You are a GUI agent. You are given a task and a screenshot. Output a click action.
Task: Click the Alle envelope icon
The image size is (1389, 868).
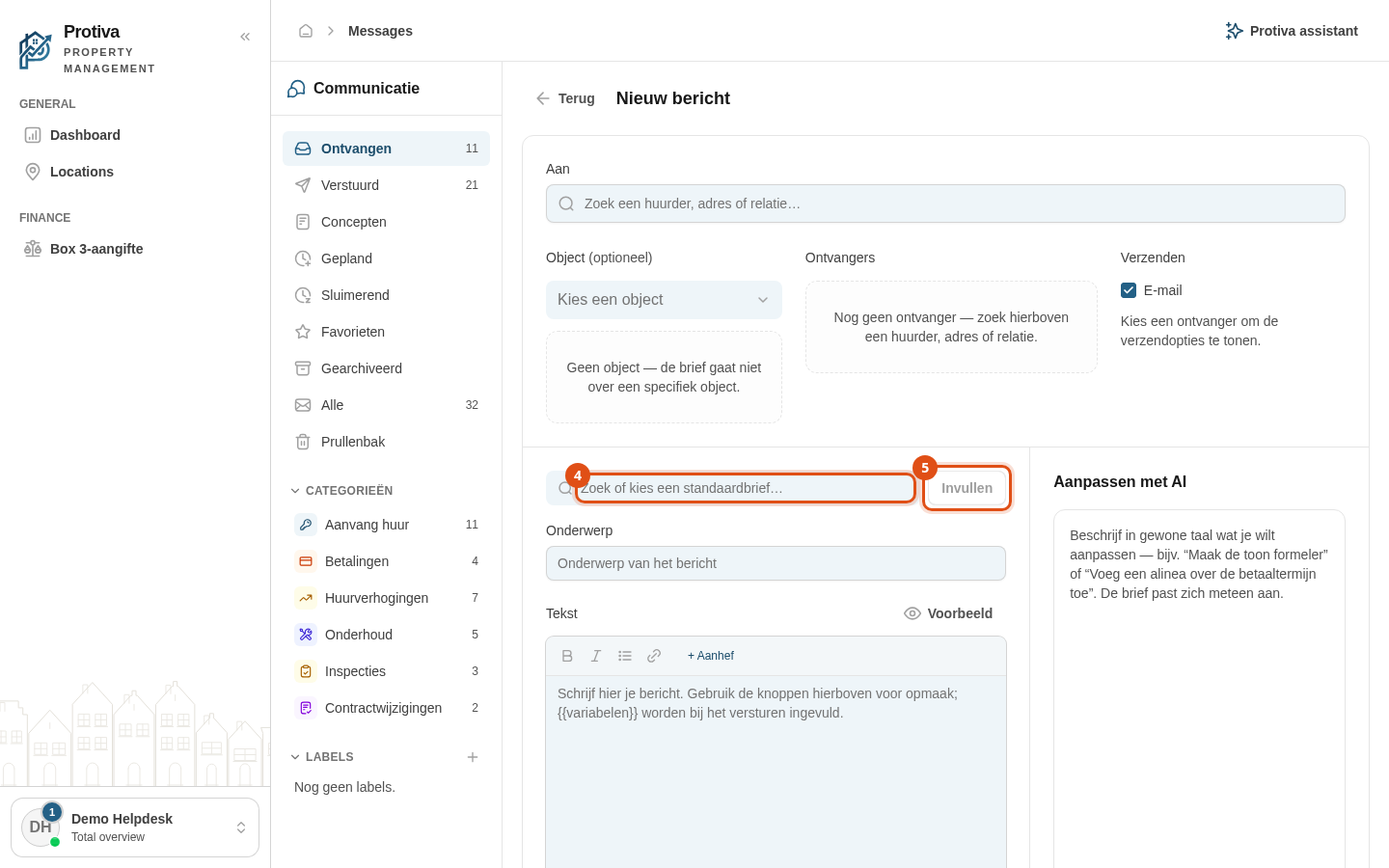coord(303,405)
